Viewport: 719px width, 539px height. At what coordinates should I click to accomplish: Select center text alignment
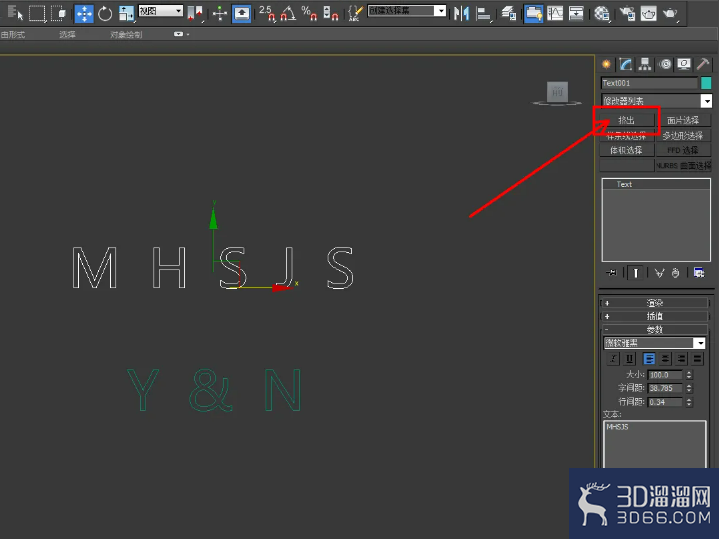click(x=665, y=359)
